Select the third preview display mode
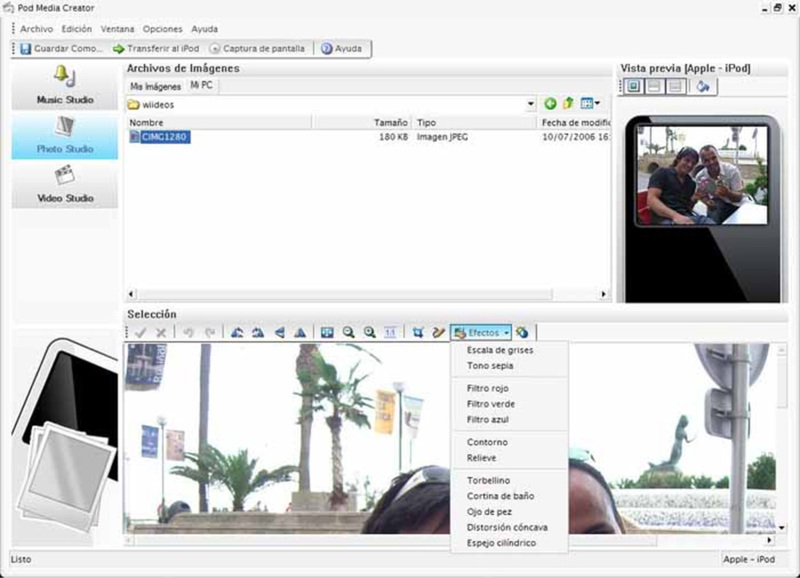 click(x=675, y=86)
